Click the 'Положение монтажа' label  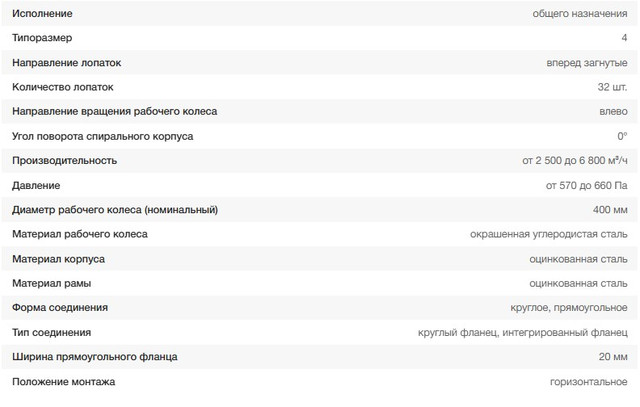[63, 381]
